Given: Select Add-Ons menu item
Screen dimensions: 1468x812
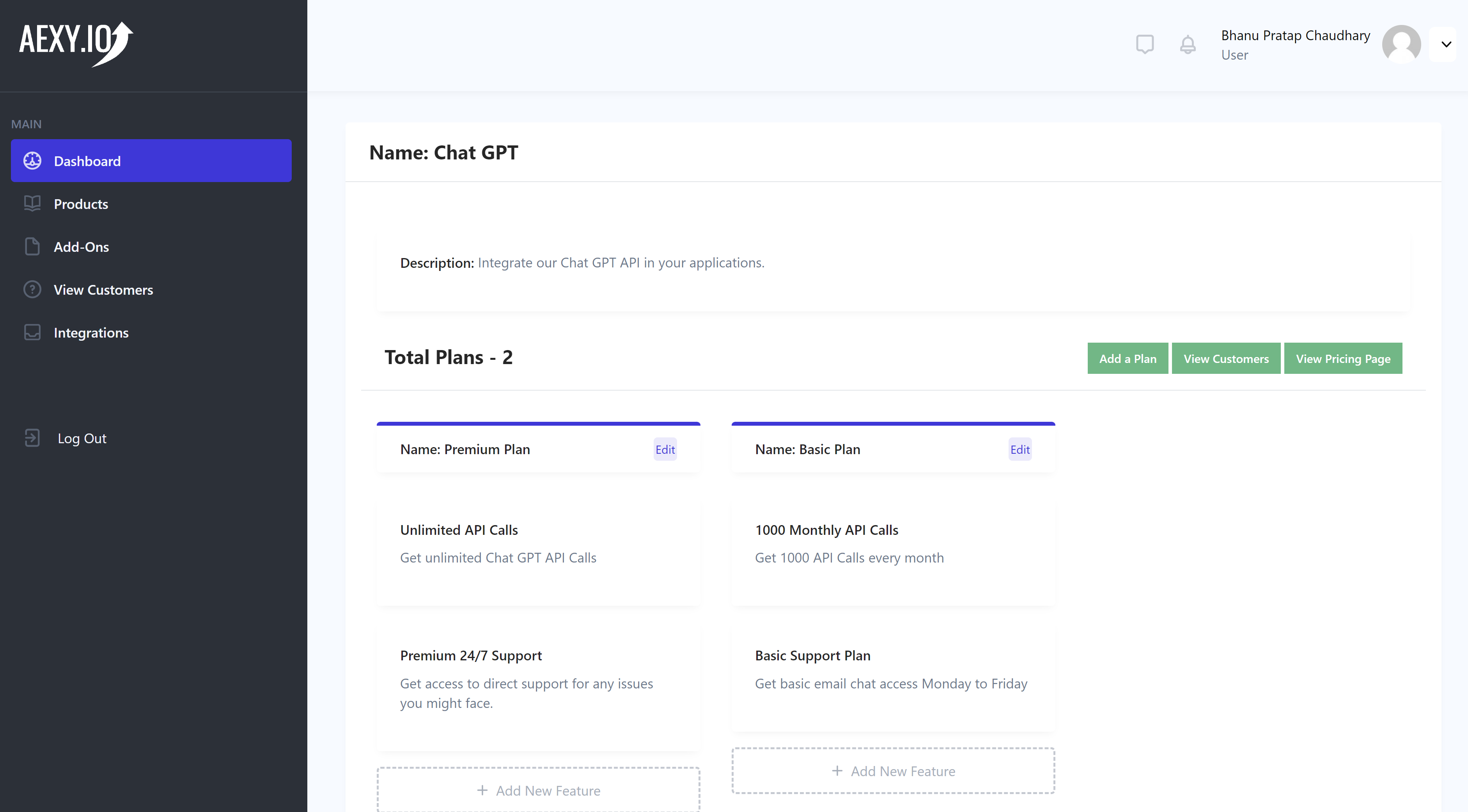Looking at the screenshot, I should coord(82,246).
